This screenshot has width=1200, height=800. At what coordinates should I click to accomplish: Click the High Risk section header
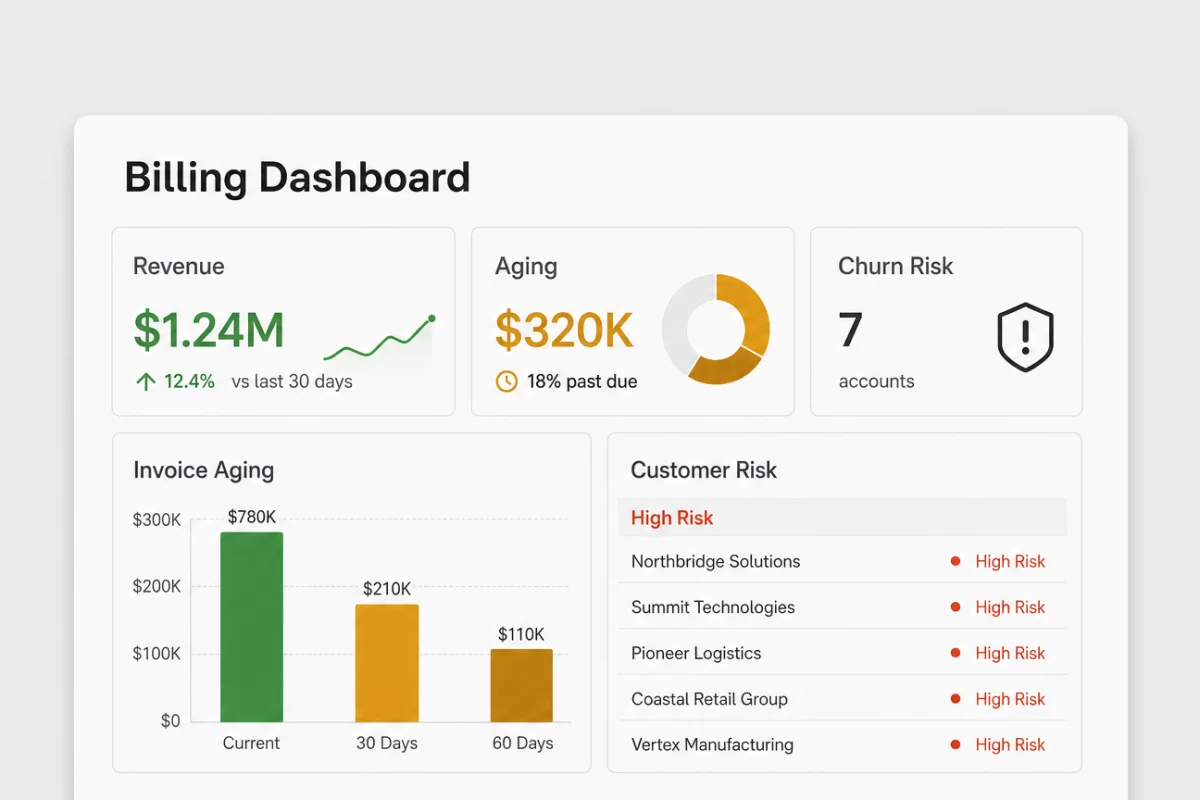(842, 518)
